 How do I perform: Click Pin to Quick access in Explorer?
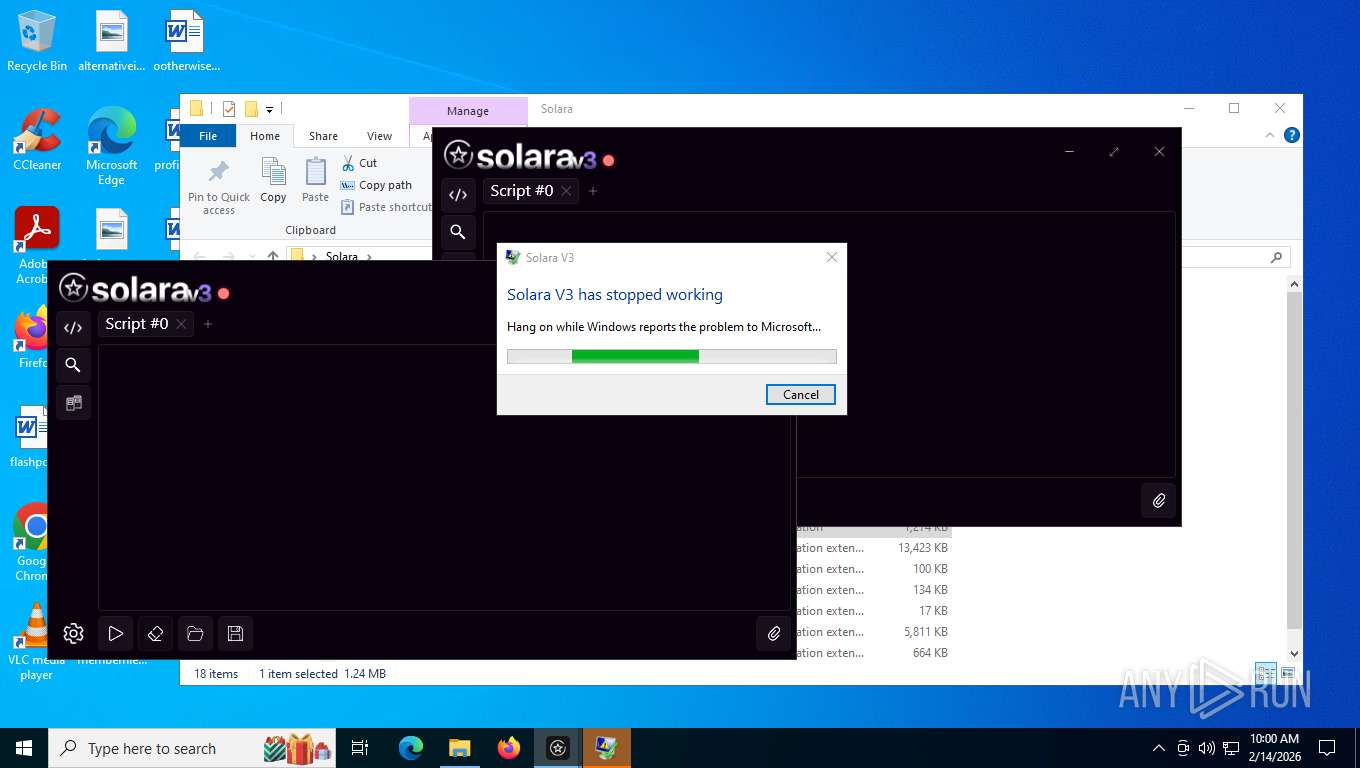pos(219,186)
